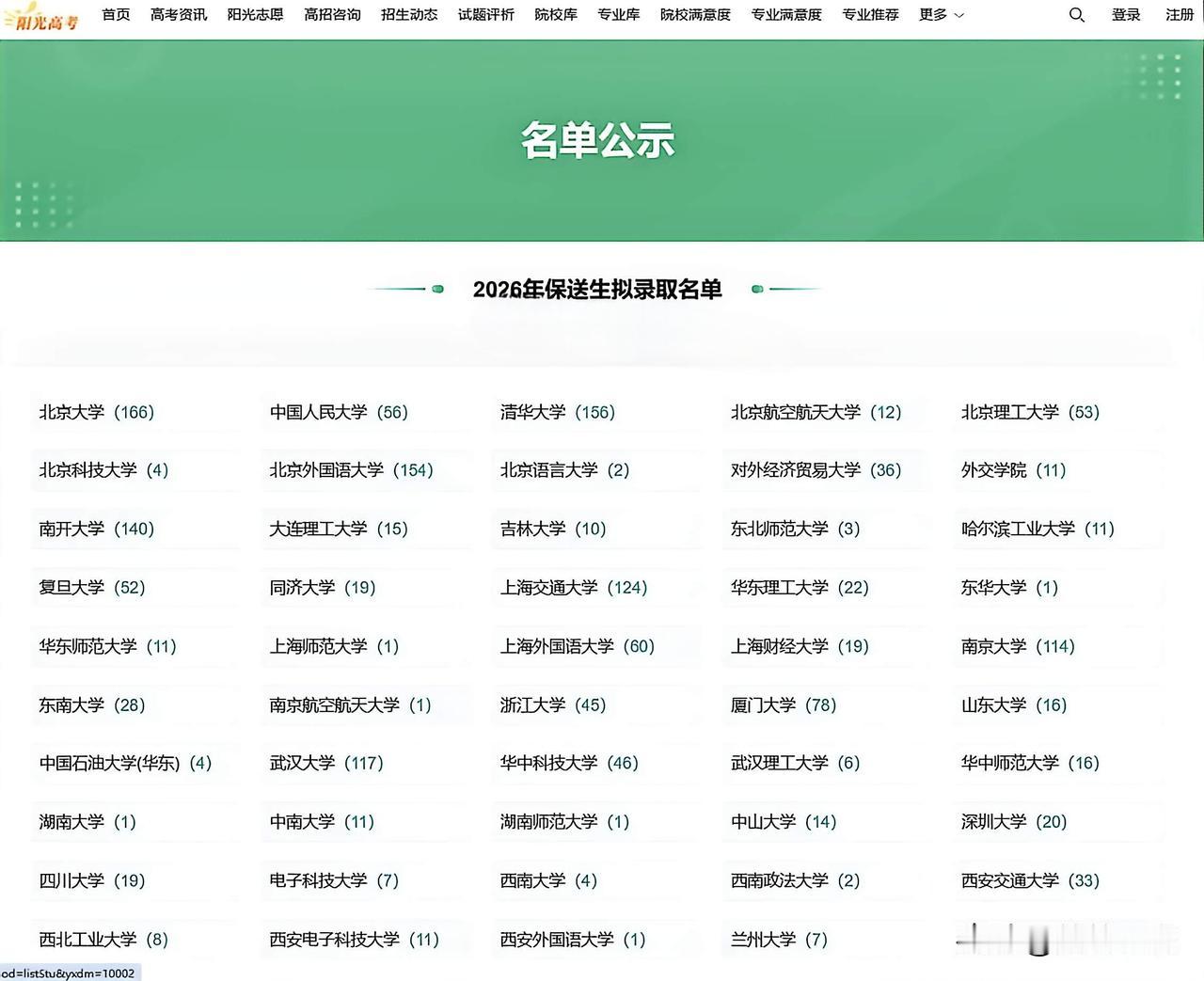Open 专业推荐 menu item
This screenshot has width=1204, height=981.
point(870,15)
